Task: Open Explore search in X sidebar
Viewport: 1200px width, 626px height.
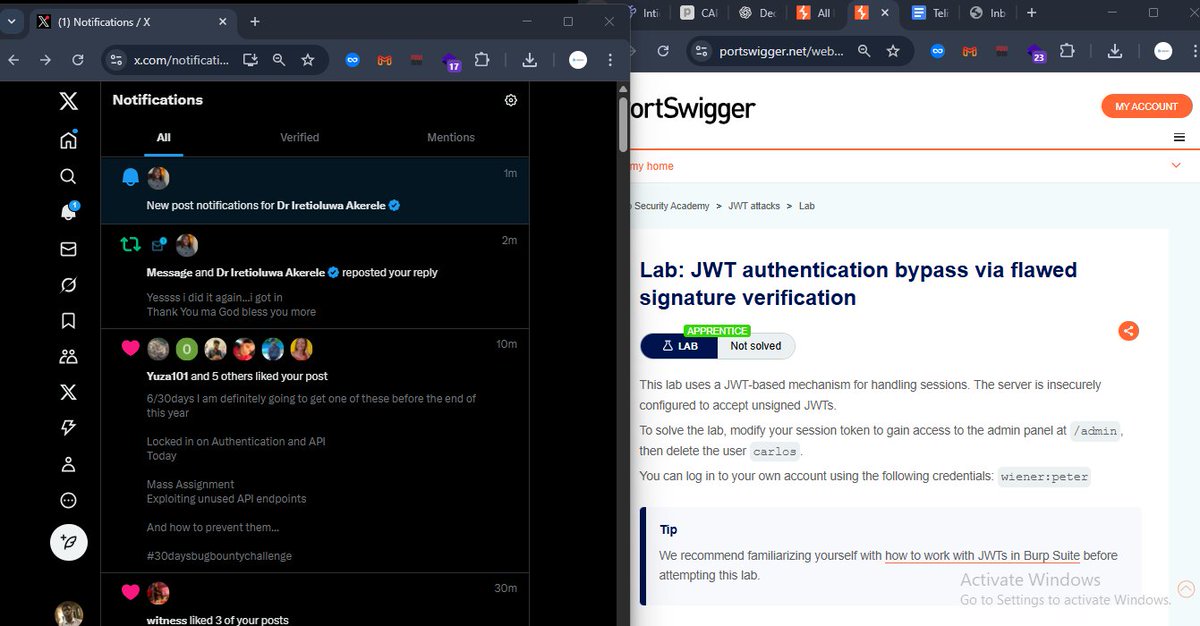Action: 67,176
